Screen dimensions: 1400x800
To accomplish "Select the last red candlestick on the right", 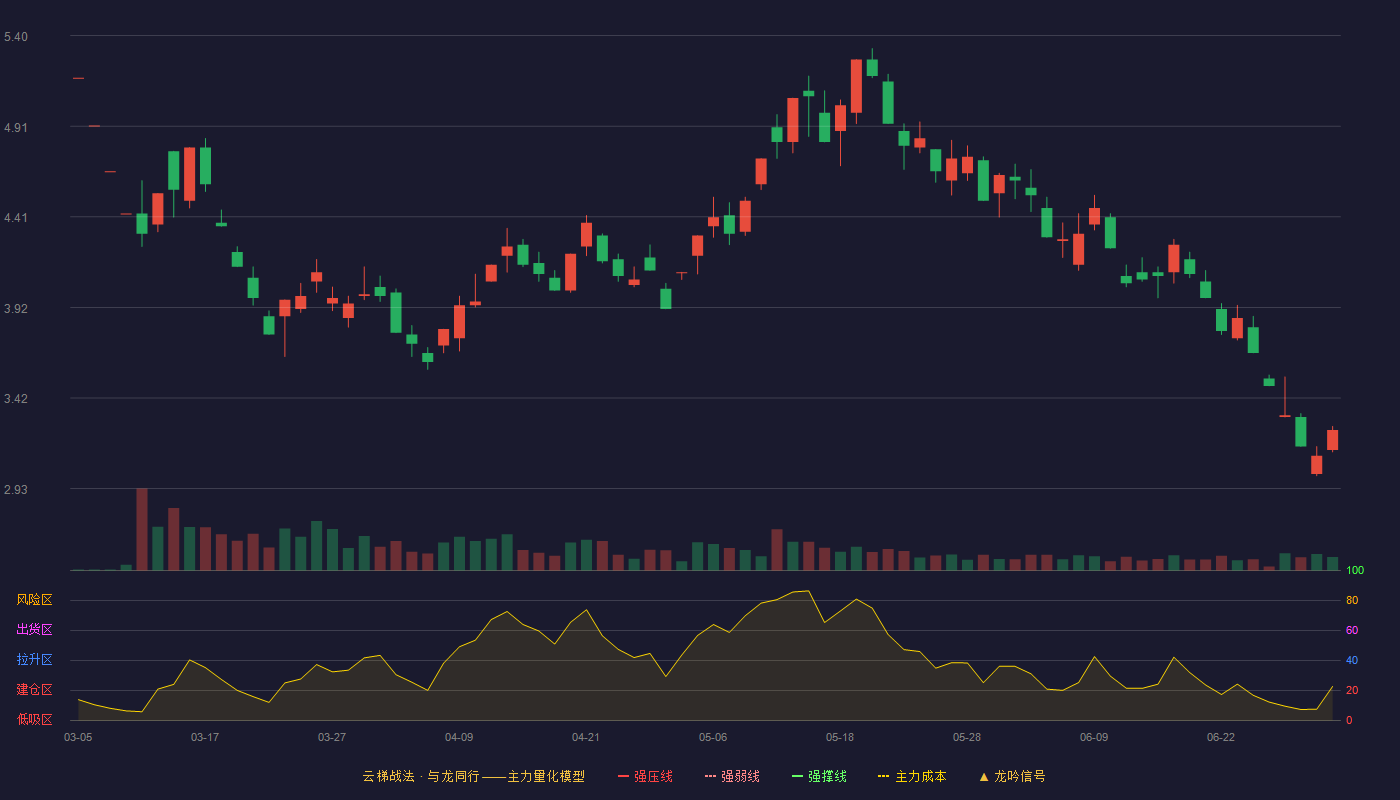I will point(1332,440).
